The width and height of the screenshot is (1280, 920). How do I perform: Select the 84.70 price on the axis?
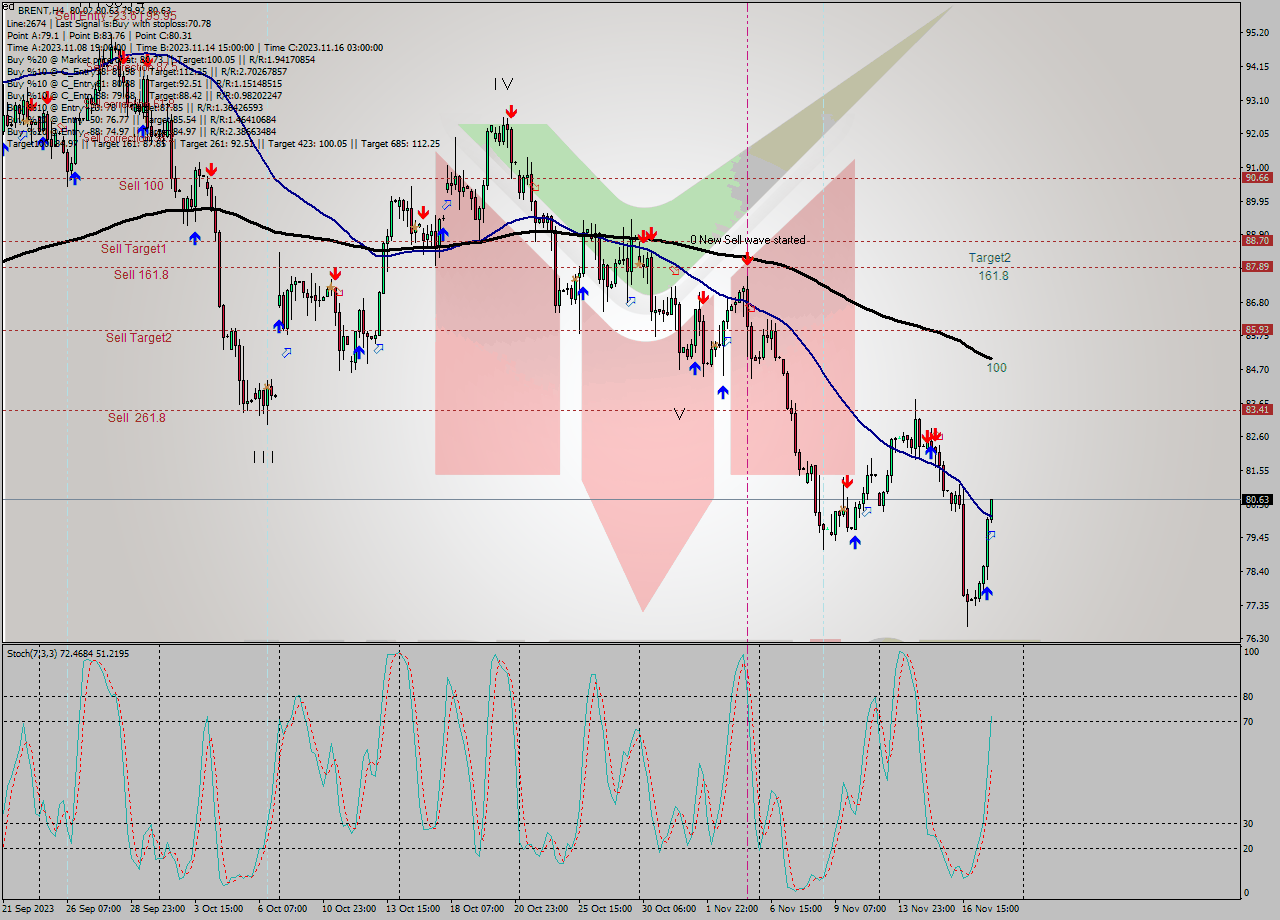tap(1257, 369)
